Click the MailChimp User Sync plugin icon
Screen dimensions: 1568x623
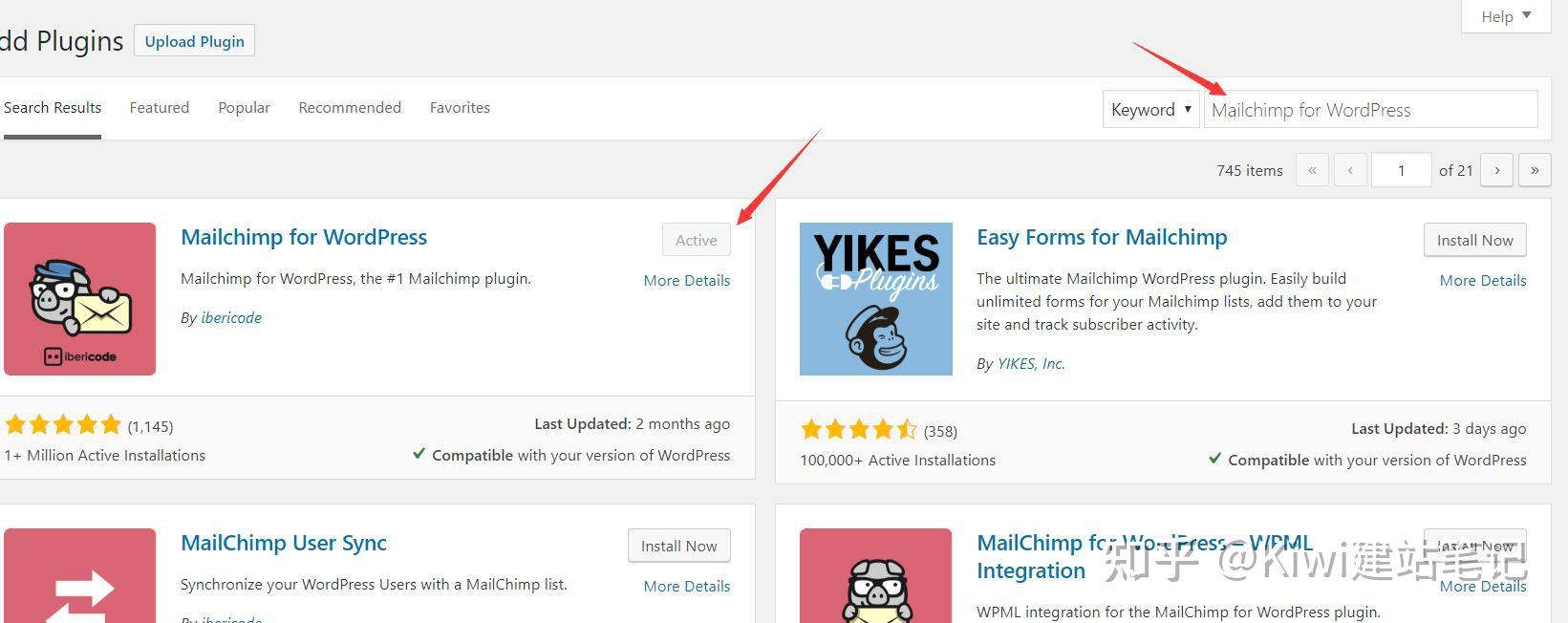coord(79,575)
